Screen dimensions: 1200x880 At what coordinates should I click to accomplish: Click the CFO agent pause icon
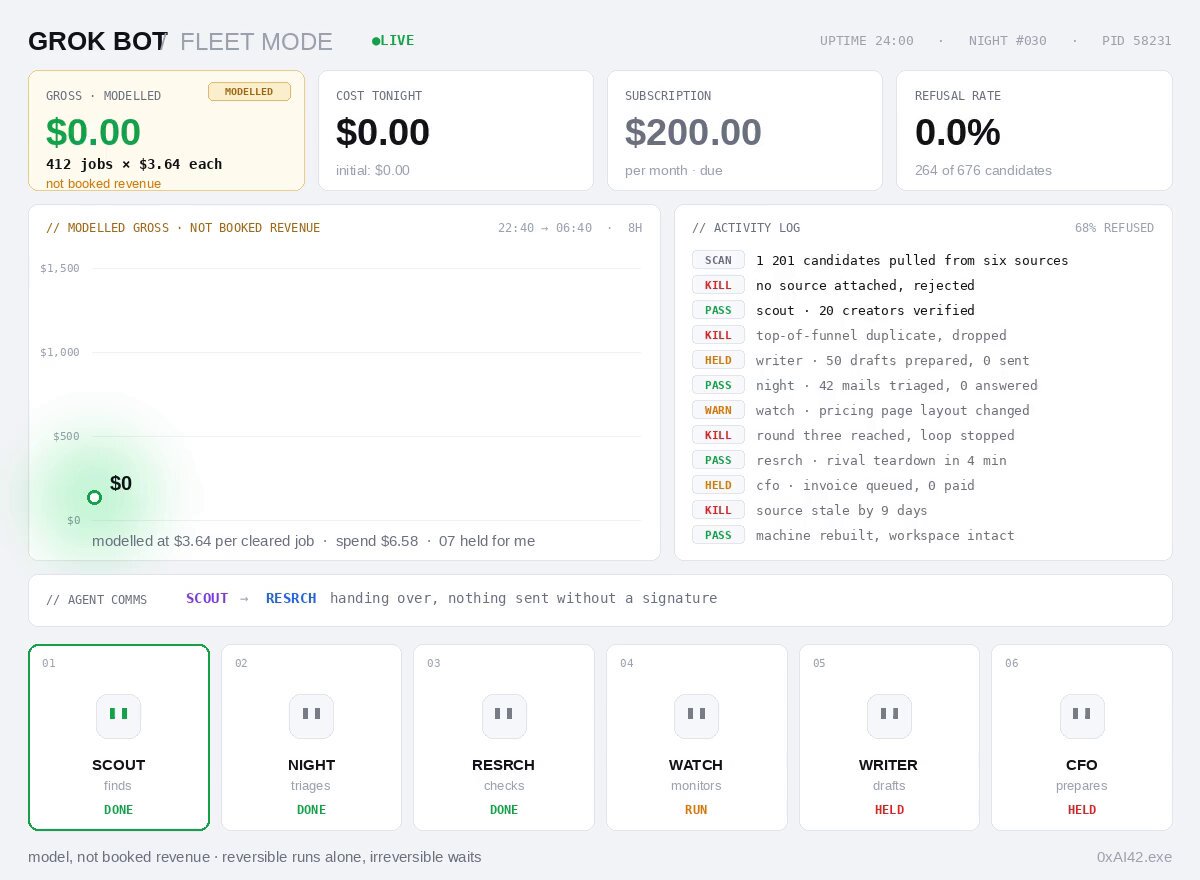[1082, 716]
